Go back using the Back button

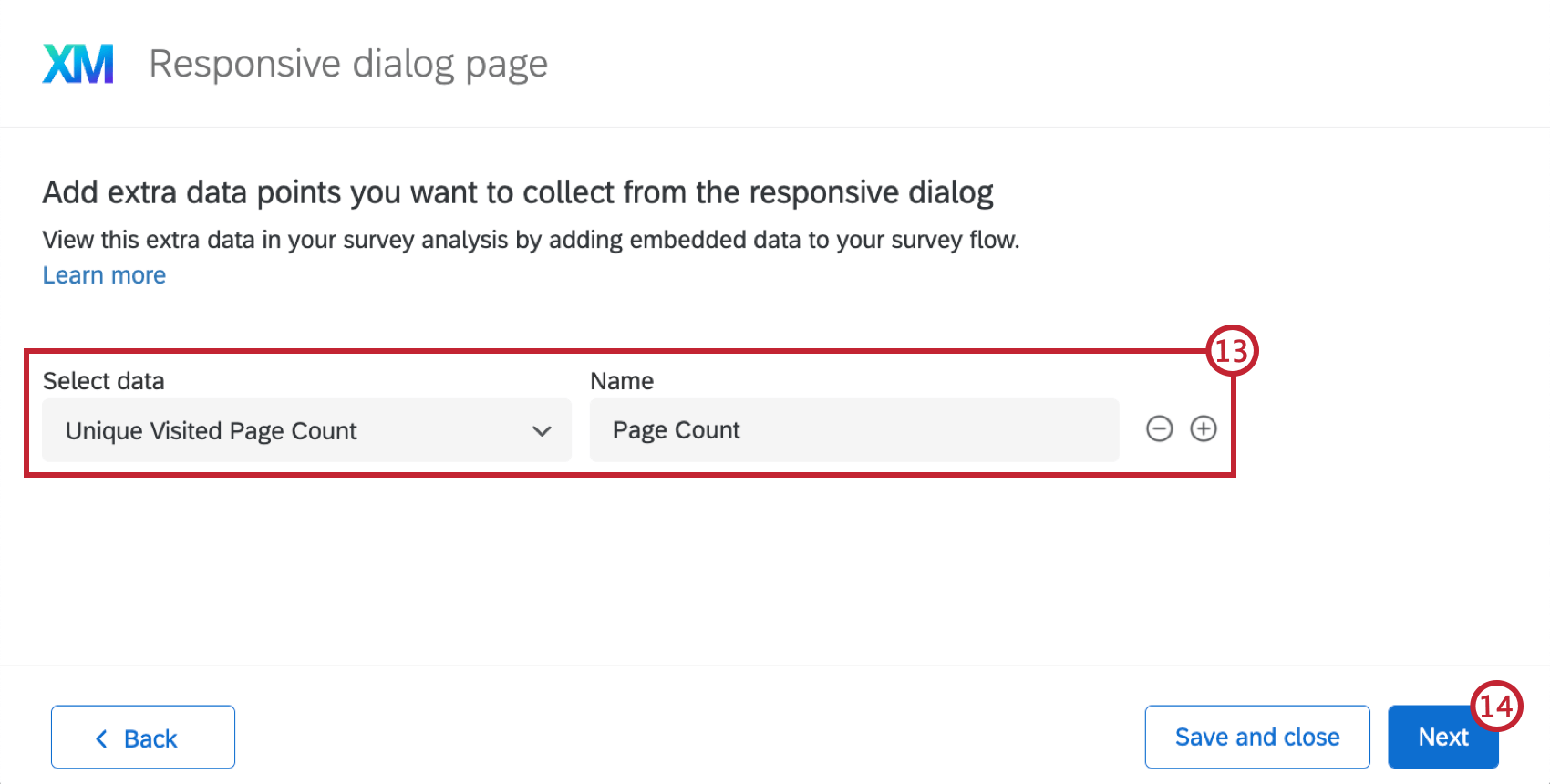point(143,737)
